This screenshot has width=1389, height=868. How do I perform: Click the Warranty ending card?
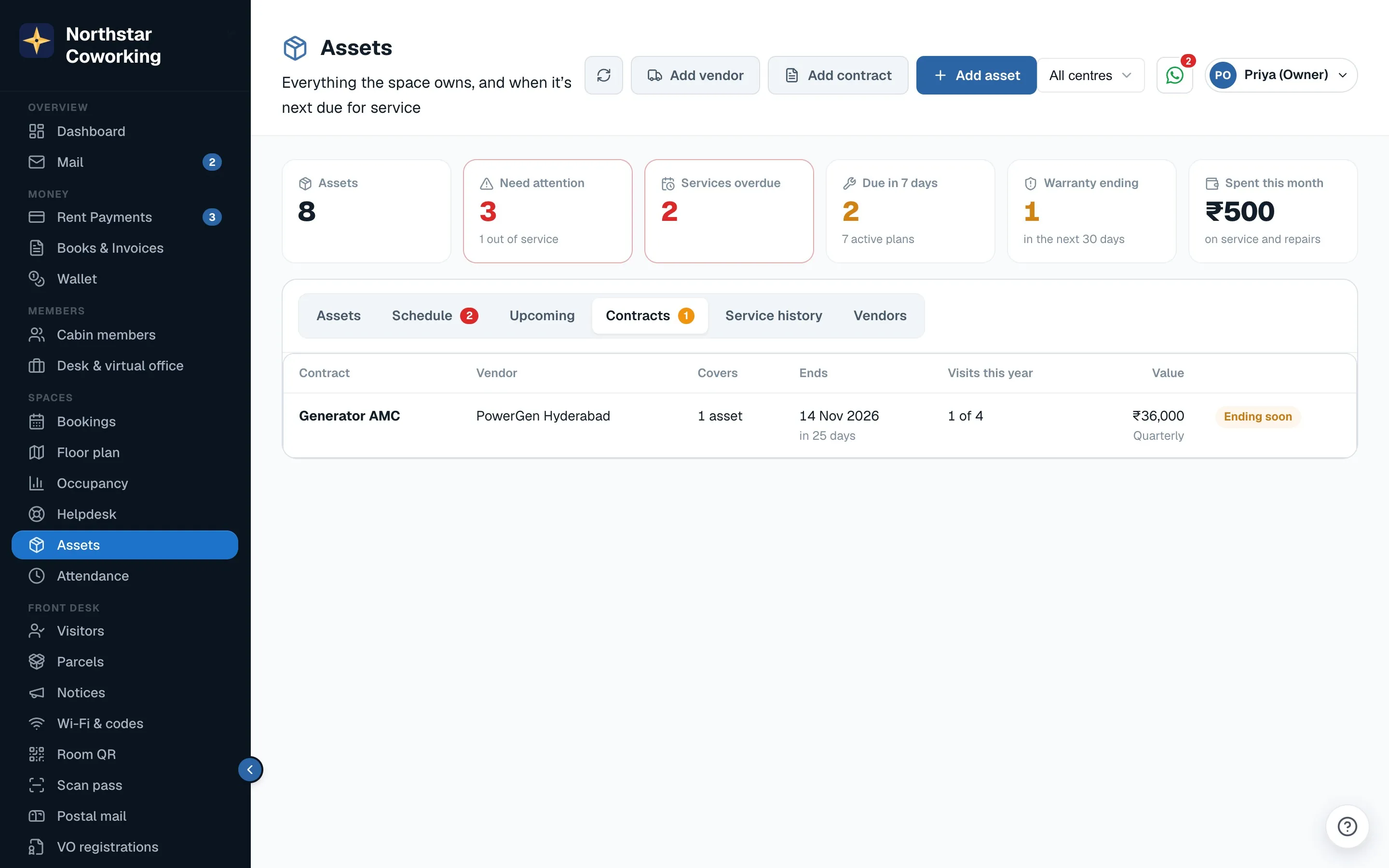1092,211
